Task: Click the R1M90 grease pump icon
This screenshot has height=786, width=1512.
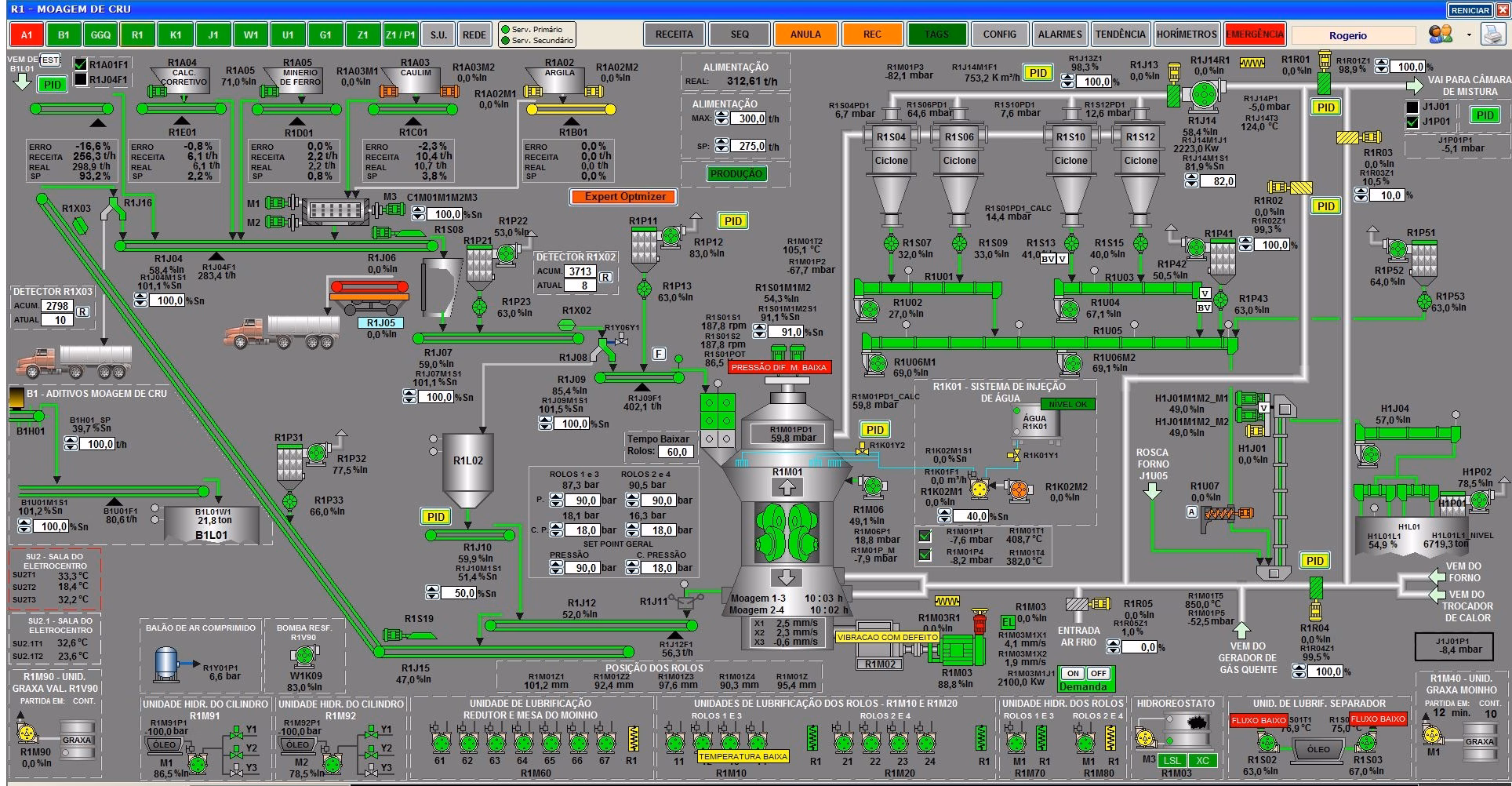Action: click(28, 734)
